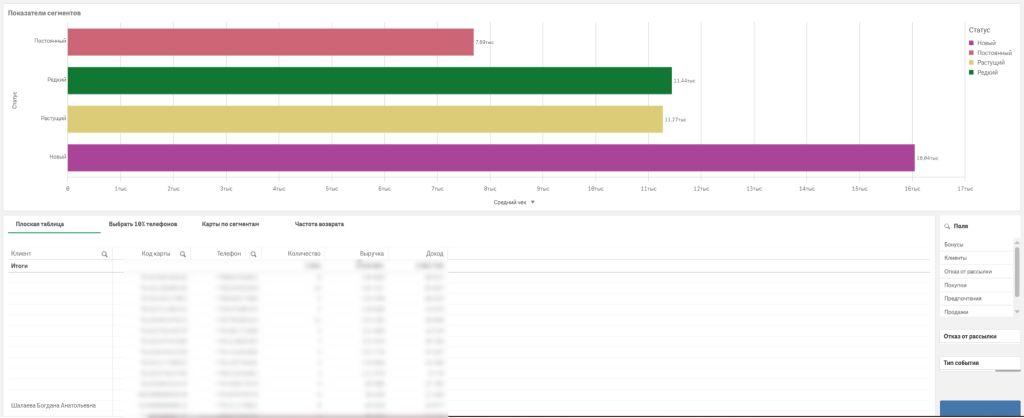This screenshot has height=418, width=1024.
Task: Click the Код карты search icon
Action: pyautogui.click(x=182, y=255)
